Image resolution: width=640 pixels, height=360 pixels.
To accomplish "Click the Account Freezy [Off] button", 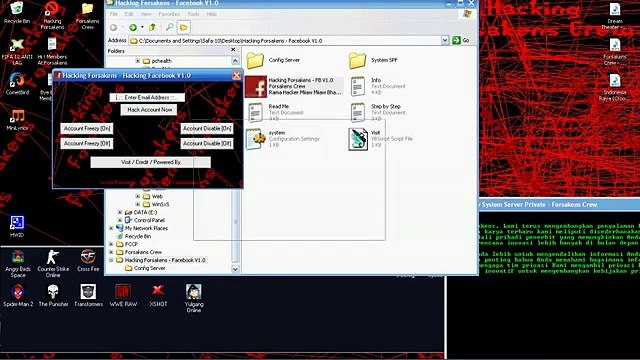I will point(87,144).
